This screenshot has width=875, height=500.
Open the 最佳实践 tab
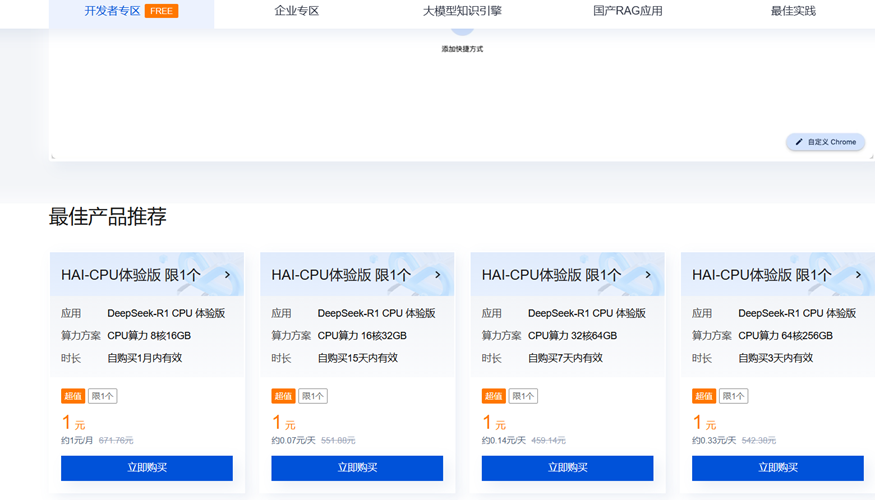pyautogui.click(x=792, y=11)
